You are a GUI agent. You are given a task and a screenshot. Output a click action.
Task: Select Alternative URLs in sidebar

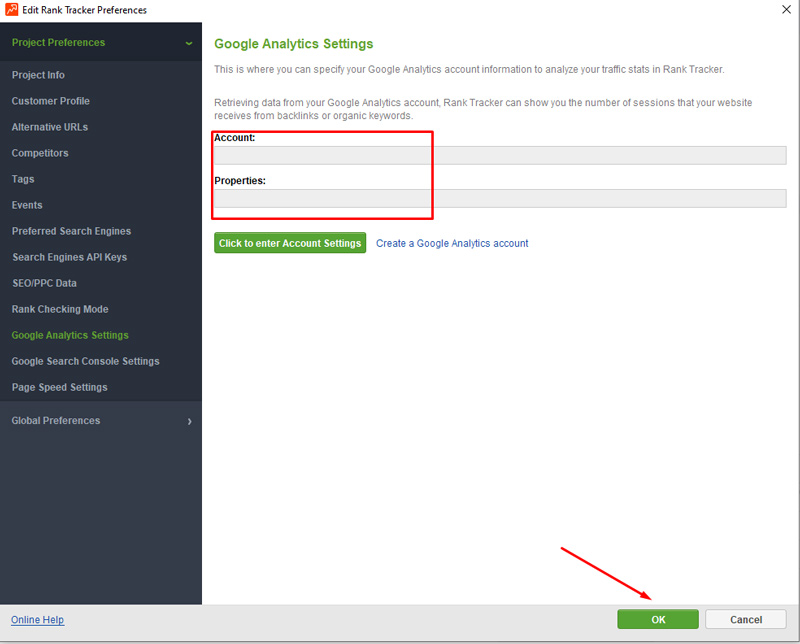pos(49,127)
